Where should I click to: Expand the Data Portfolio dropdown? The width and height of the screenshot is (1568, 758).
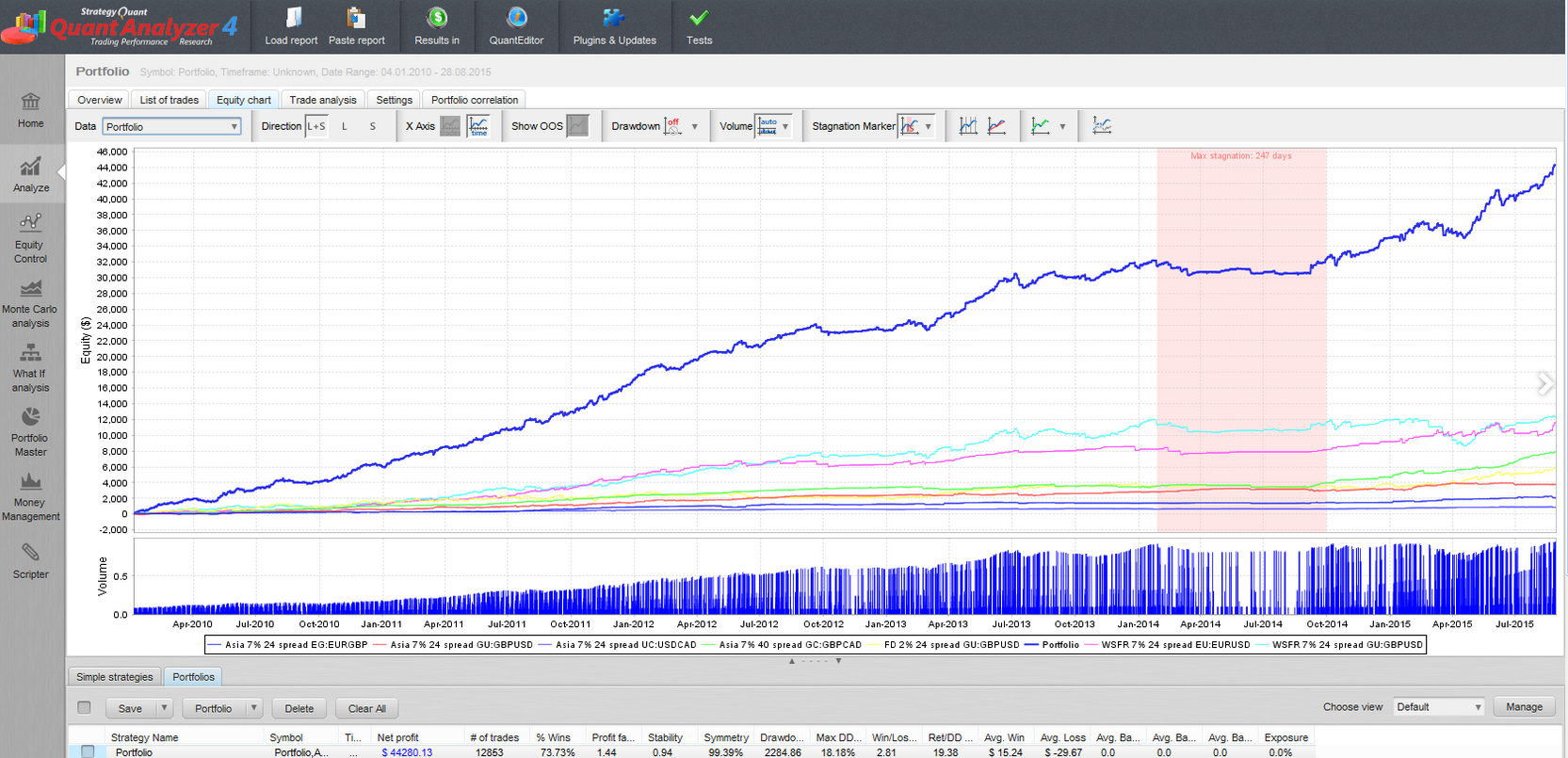point(171,126)
